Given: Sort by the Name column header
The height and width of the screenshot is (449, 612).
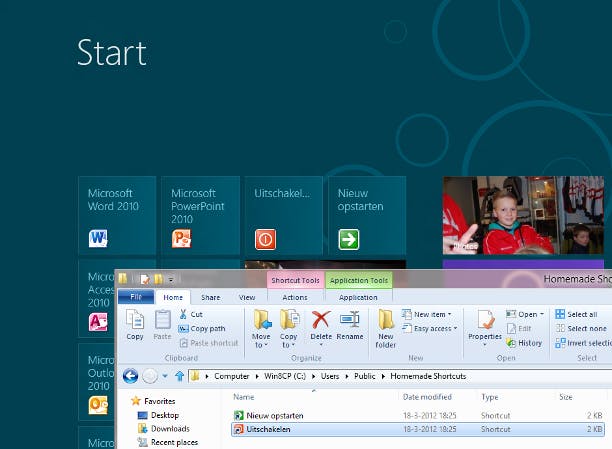Looking at the screenshot, I should tap(244, 397).
